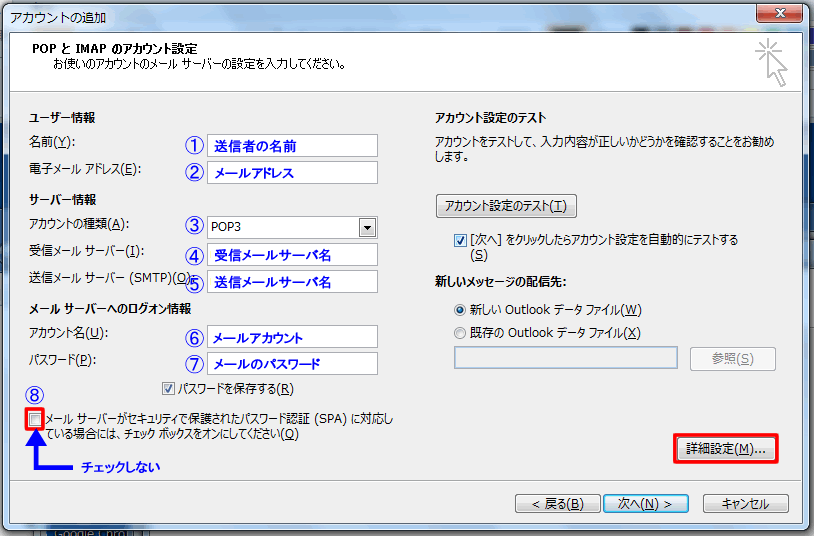
Task: Select 新しい Outlook データ ファイル radio button
Action: point(460,310)
